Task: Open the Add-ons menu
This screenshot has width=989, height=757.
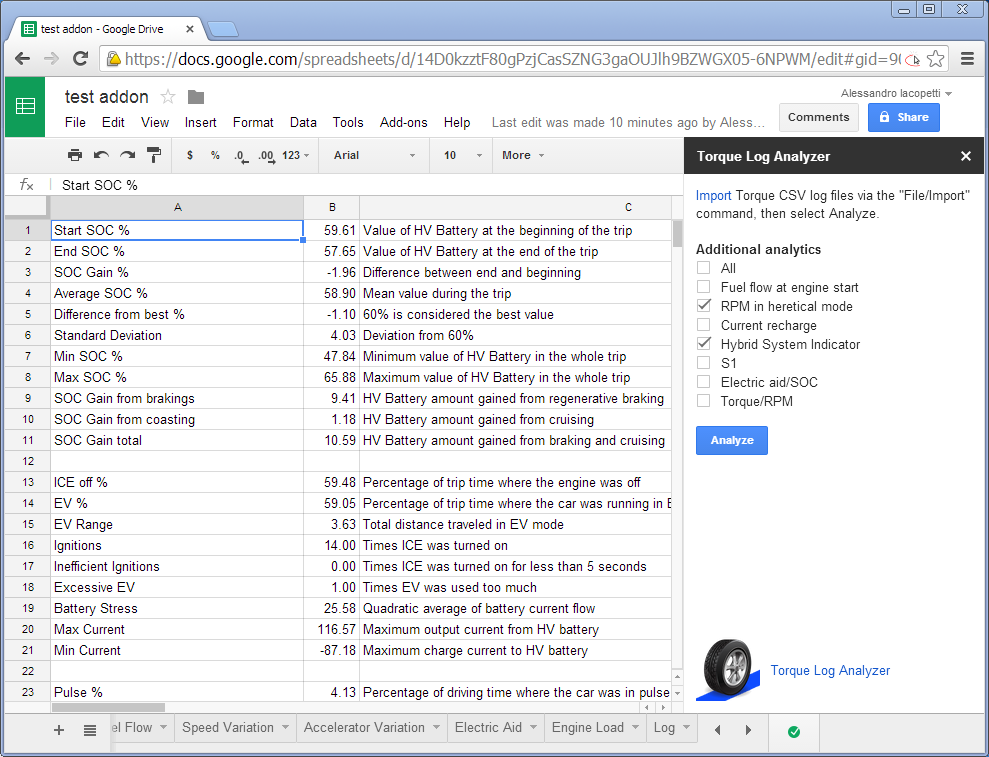Action: (x=404, y=122)
